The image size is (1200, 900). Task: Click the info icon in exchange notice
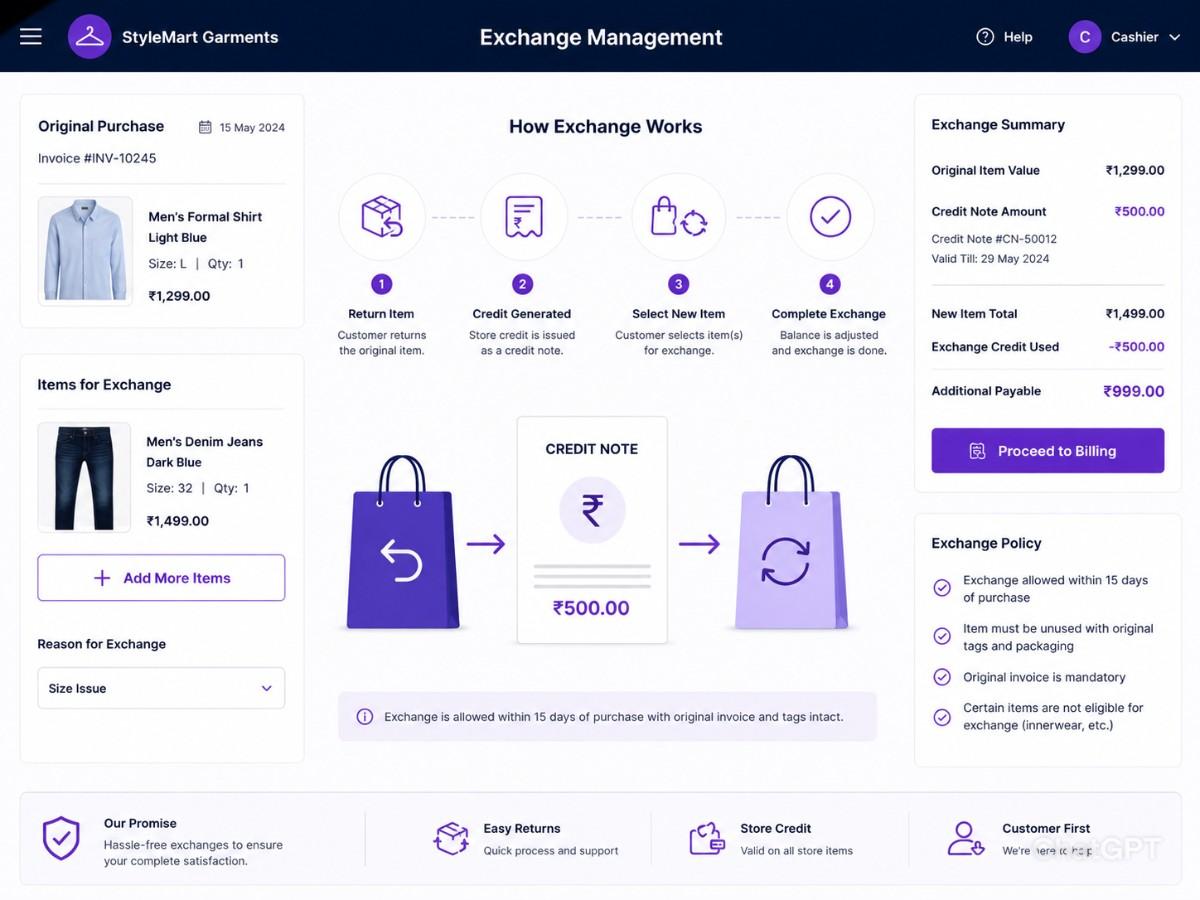coord(365,717)
